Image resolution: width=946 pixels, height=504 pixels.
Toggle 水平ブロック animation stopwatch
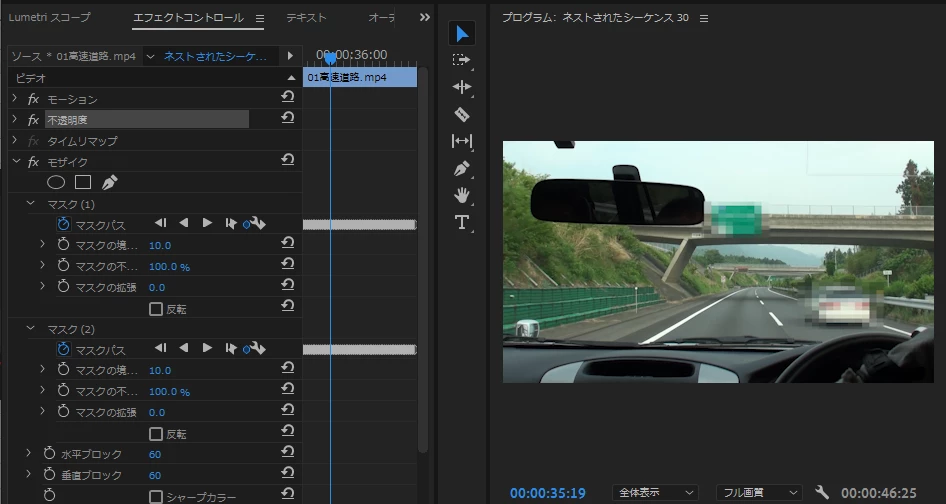click(49, 453)
